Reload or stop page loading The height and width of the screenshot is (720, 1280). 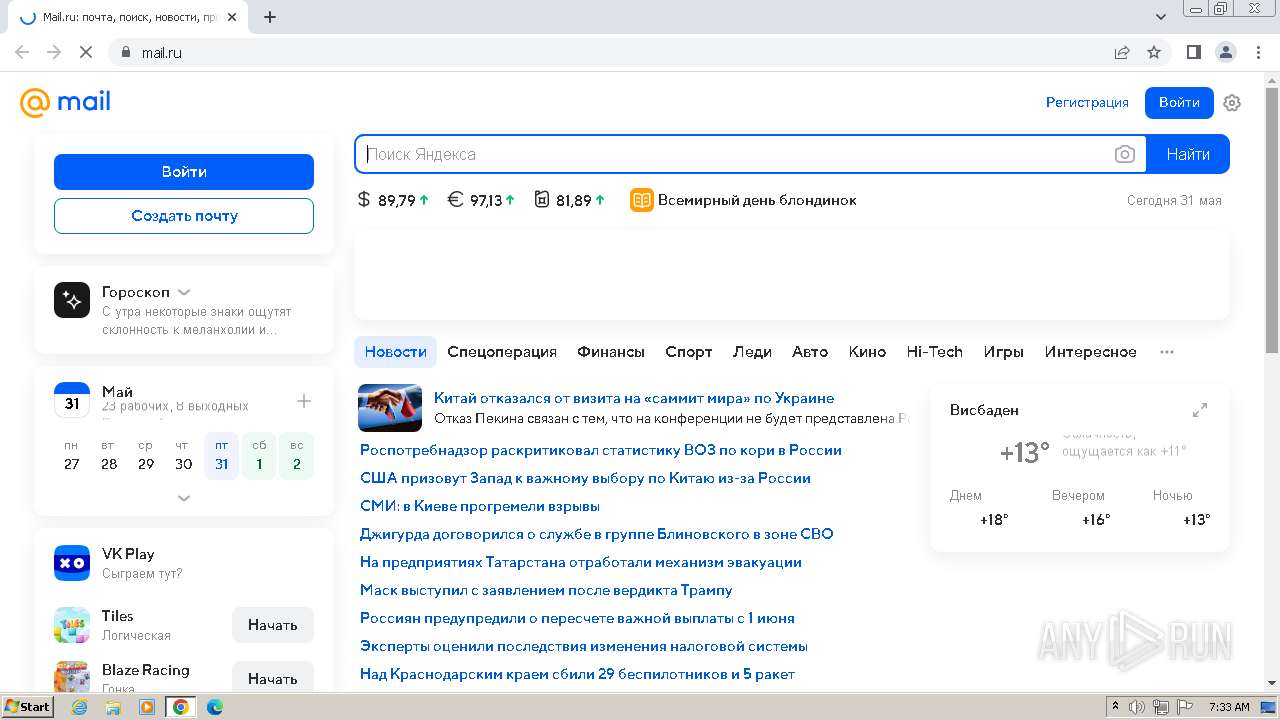[x=86, y=52]
